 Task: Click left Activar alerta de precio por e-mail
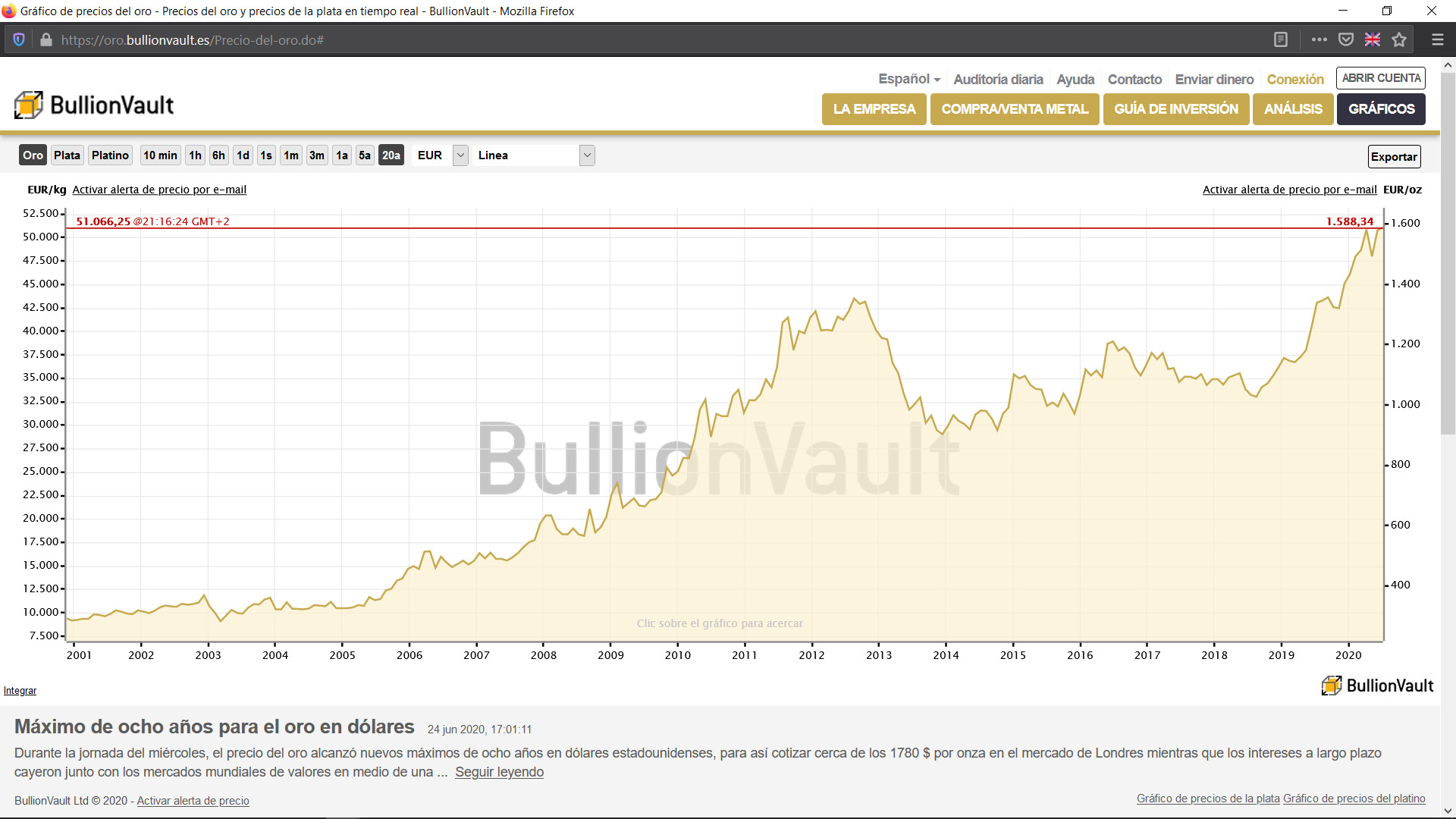[159, 190]
